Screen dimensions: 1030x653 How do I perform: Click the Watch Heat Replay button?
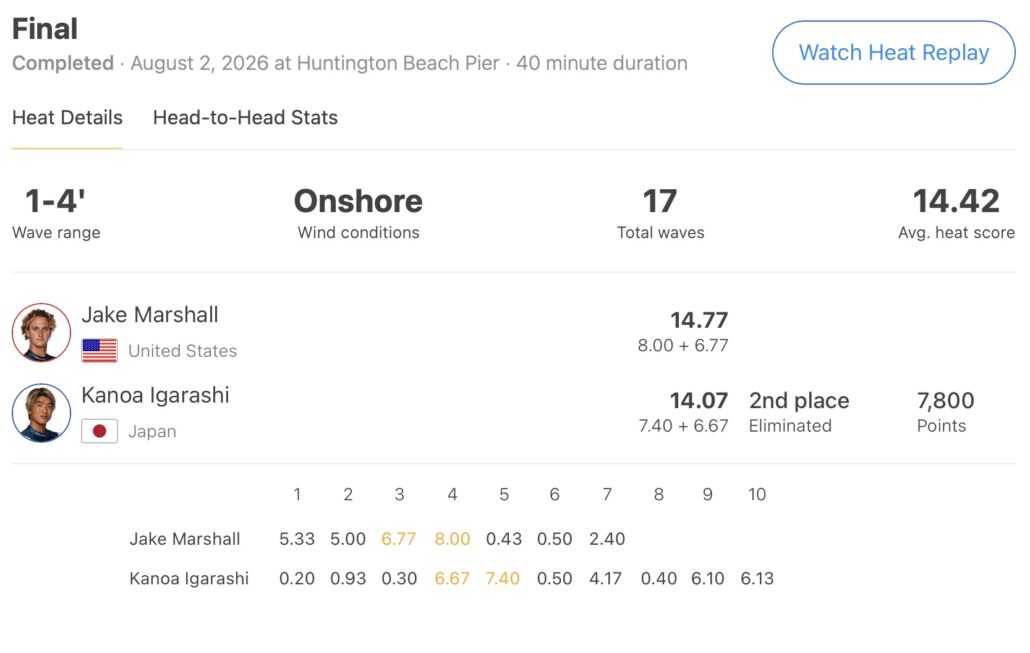pyautogui.click(x=893, y=53)
